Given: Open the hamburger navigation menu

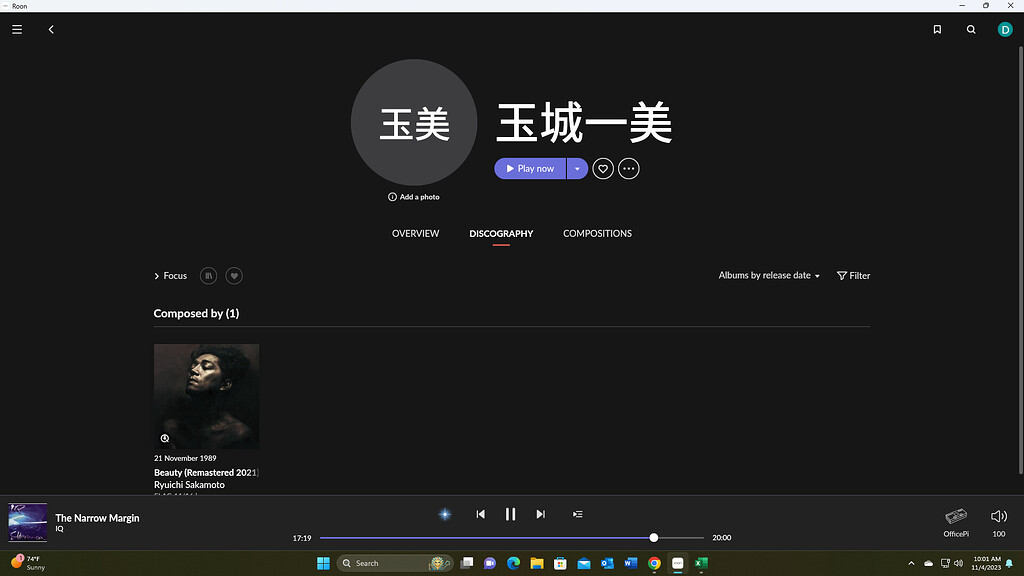Looking at the screenshot, I should click(16, 29).
